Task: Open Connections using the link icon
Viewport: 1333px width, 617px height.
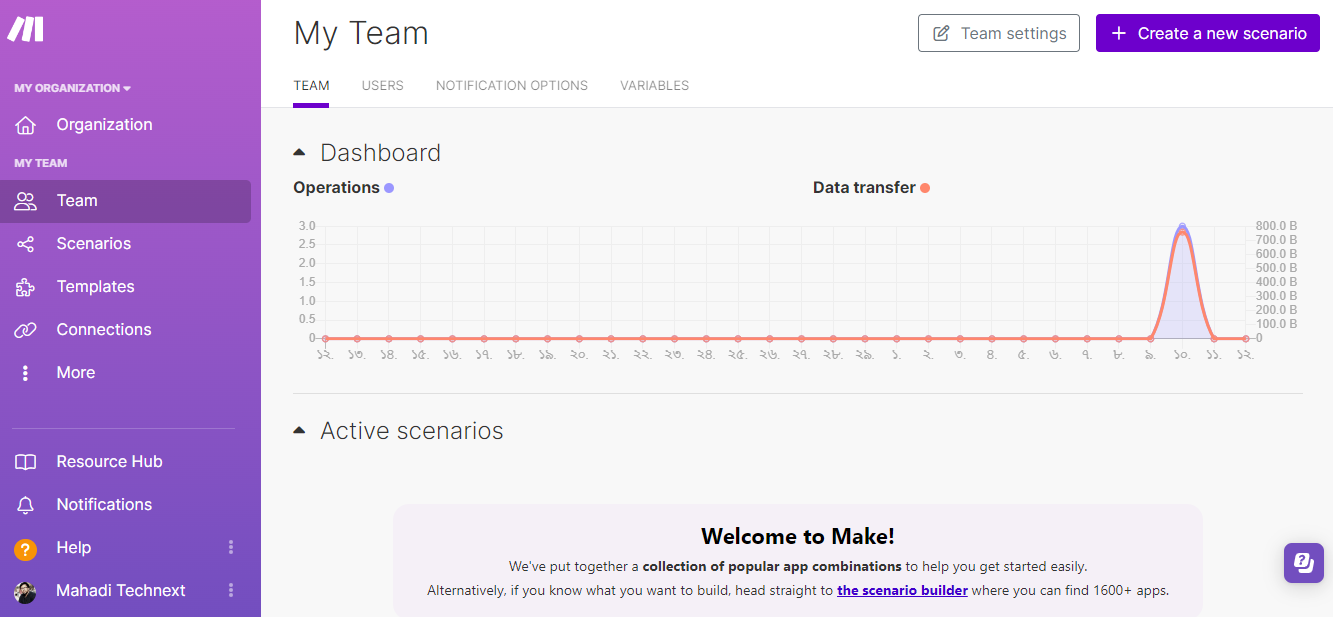Action: (26, 330)
